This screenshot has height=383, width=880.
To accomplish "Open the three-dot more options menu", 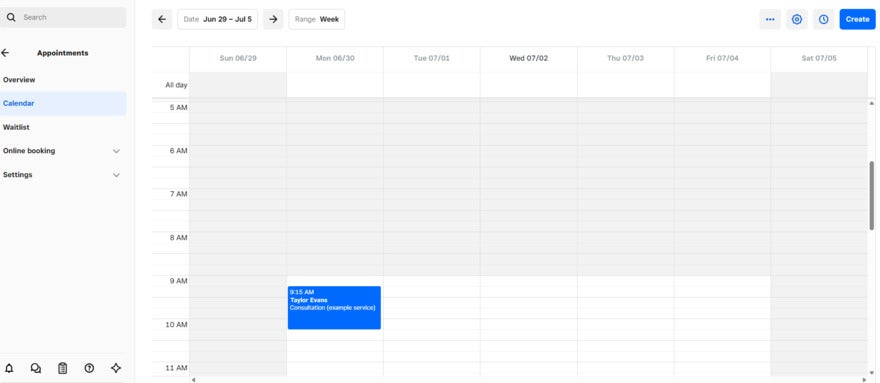I will click(x=770, y=19).
